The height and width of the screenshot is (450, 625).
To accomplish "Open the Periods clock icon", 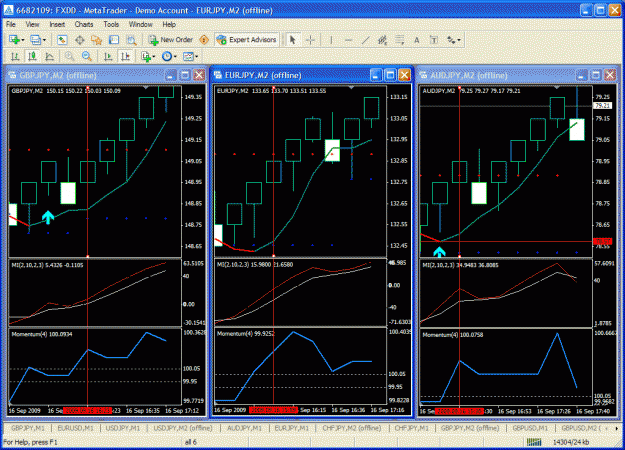I will 167,57.
